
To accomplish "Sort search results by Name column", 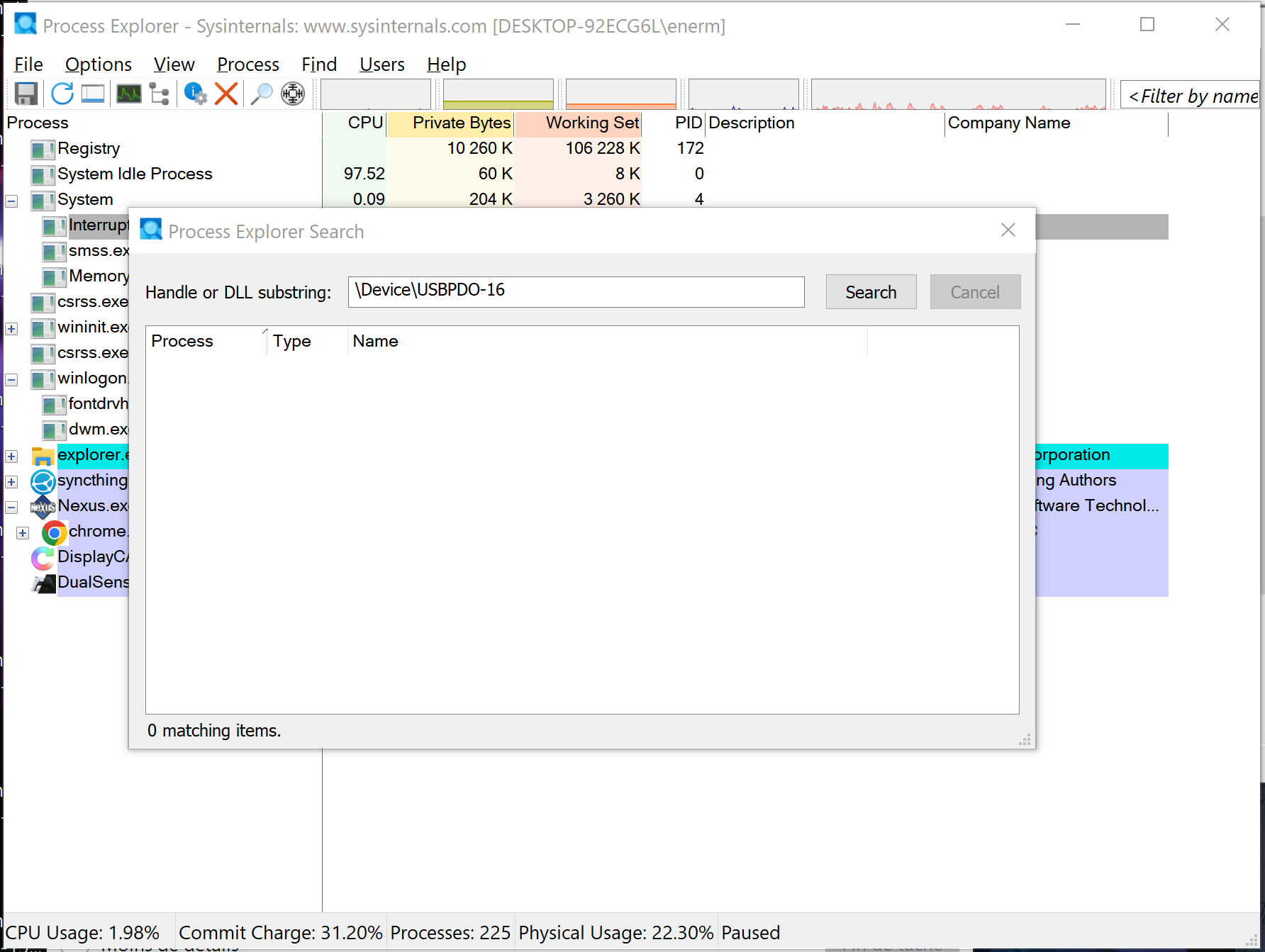I will [x=608, y=342].
